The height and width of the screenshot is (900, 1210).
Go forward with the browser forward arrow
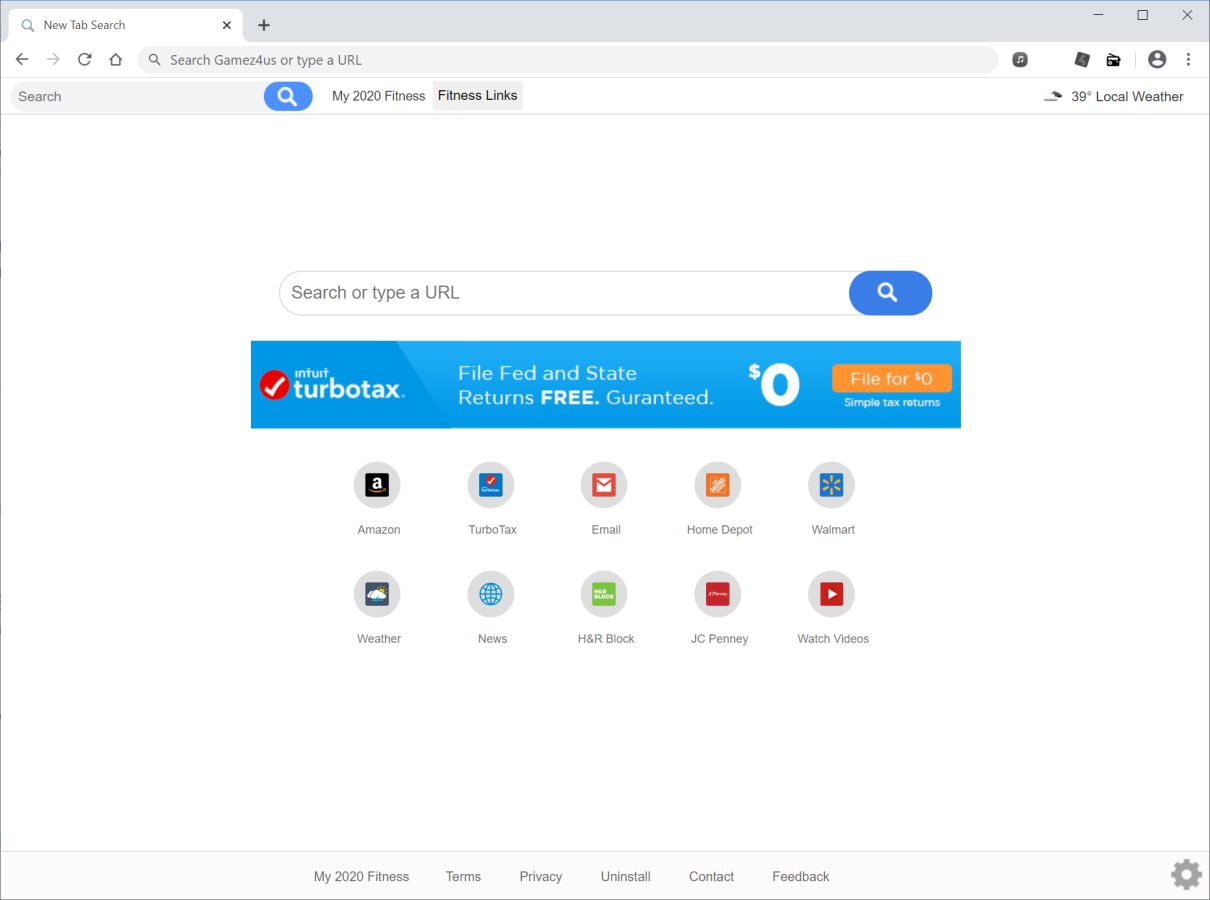53,60
